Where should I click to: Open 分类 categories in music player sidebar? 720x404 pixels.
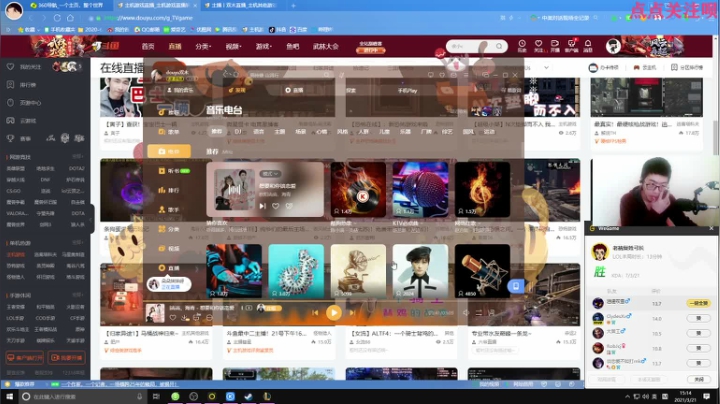(169, 229)
